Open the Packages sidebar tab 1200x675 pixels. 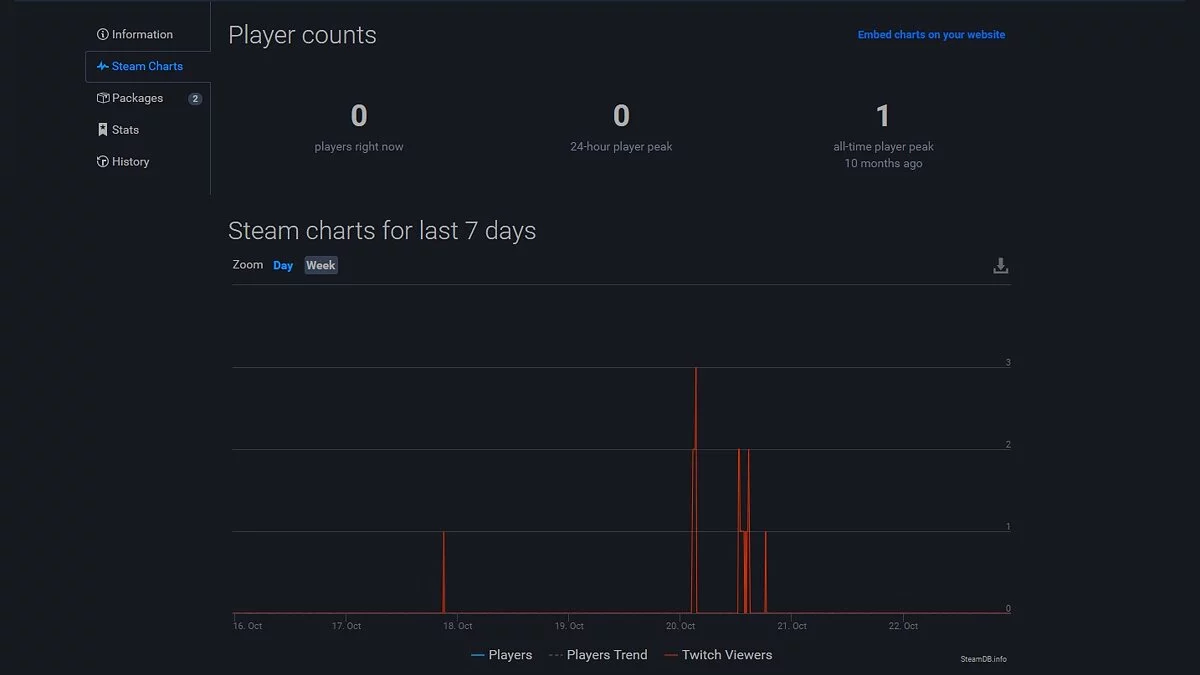tap(147, 98)
